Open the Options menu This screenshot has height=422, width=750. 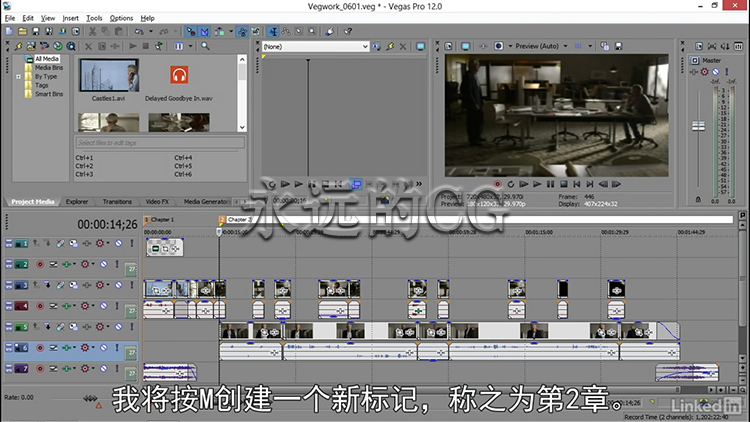(121, 18)
